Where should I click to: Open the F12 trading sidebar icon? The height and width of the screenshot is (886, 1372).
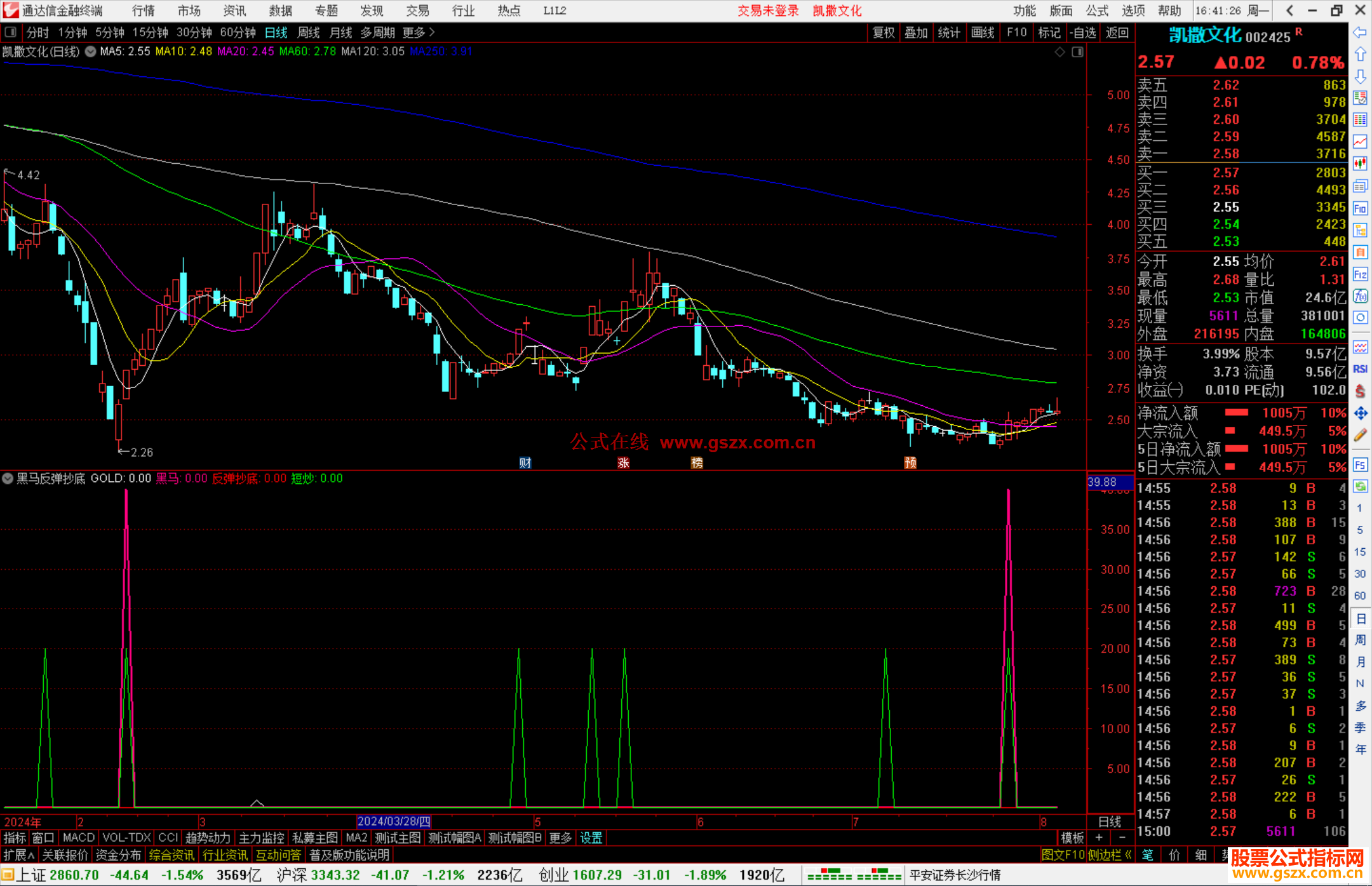(x=1360, y=274)
